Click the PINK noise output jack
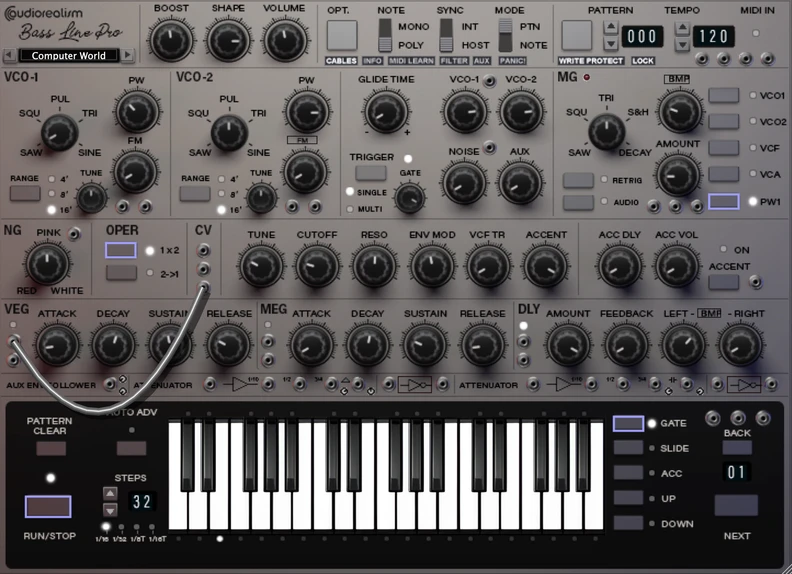The height and width of the screenshot is (574, 792). click(x=74, y=233)
